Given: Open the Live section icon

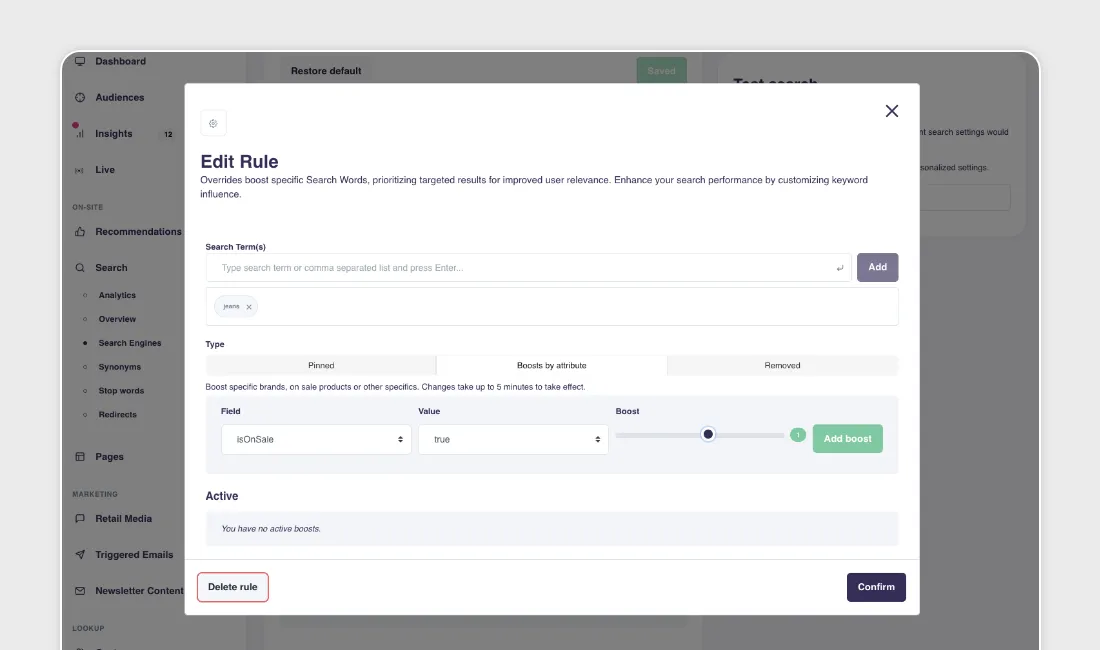Looking at the screenshot, I should click(x=80, y=169).
